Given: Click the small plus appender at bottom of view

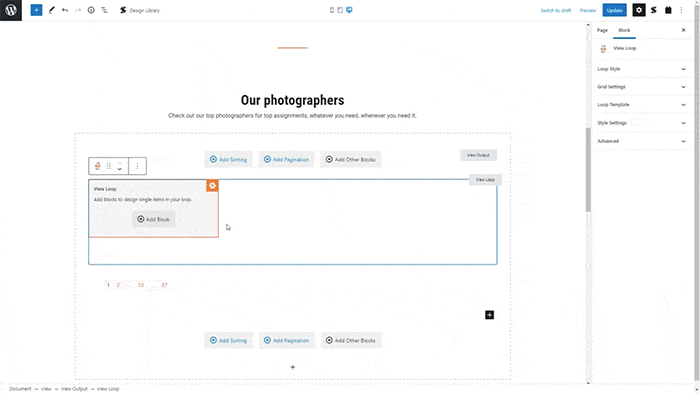Looking at the screenshot, I should tap(292, 367).
